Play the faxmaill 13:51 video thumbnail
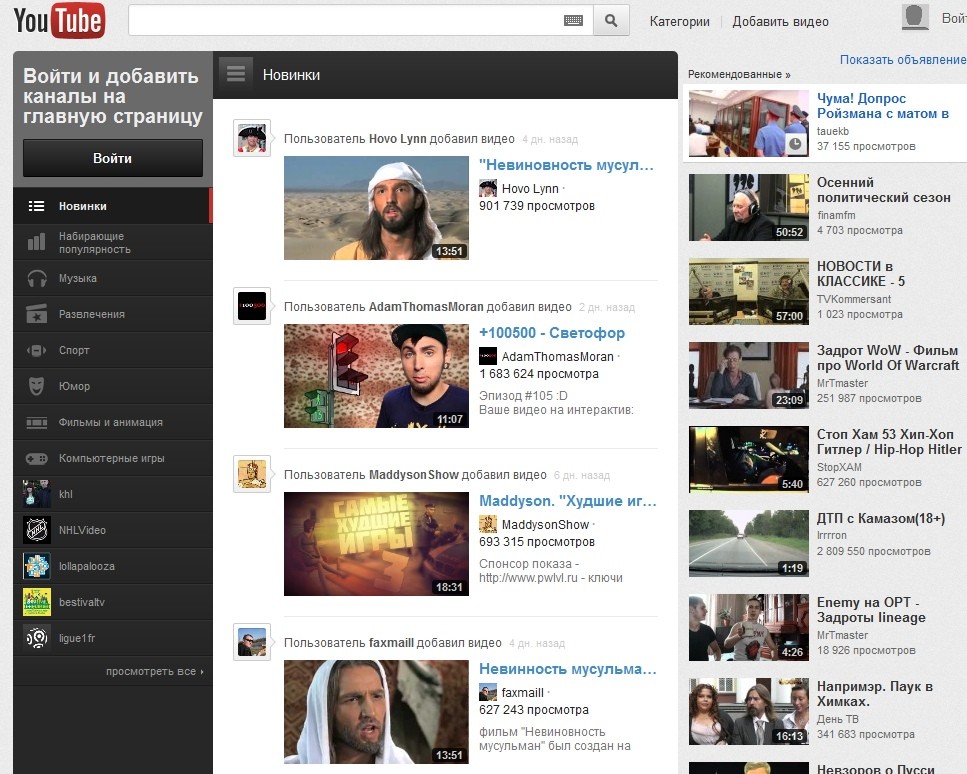The height and width of the screenshot is (774, 967). (x=376, y=712)
